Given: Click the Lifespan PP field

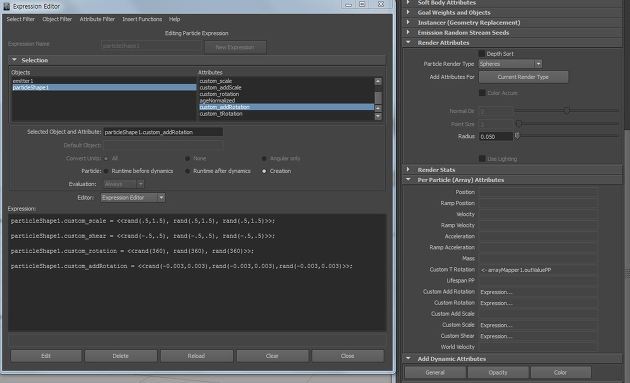Looking at the screenshot, I should click(x=537, y=281).
